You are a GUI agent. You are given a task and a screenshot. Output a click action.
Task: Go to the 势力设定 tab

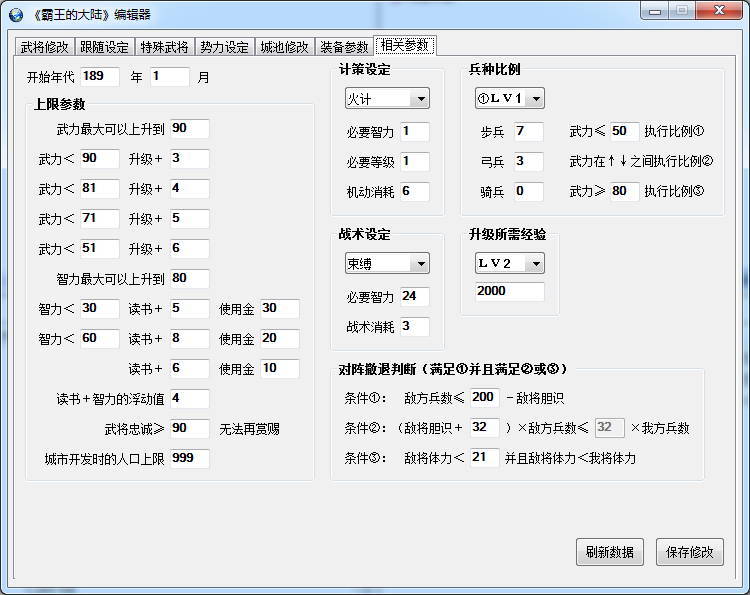click(224, 47)
